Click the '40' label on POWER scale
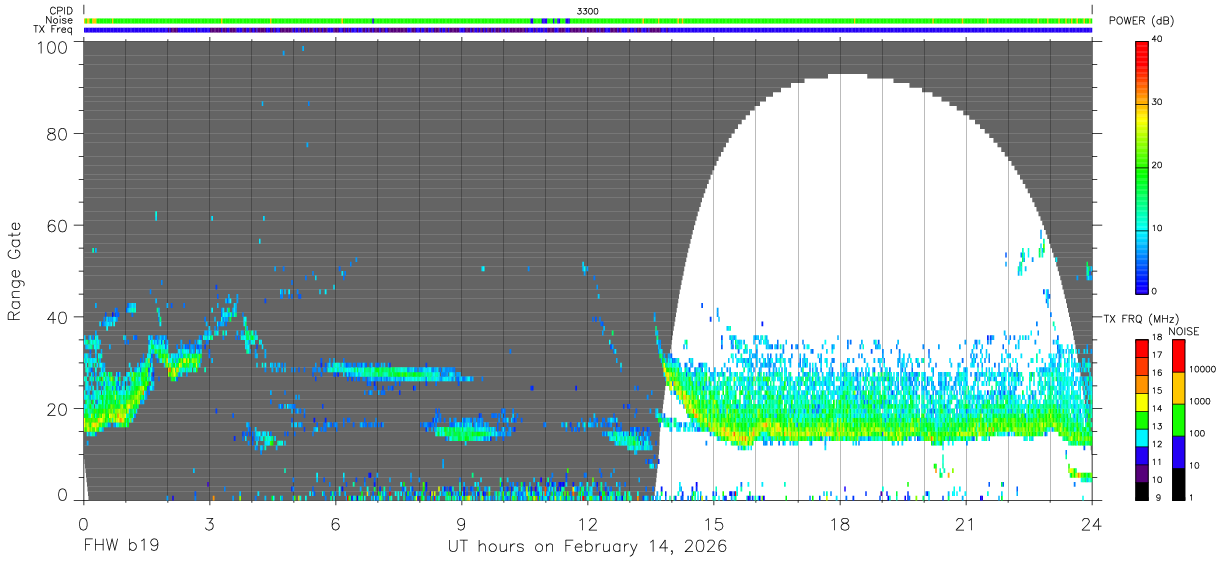Screen dimensions: 1228x567 tap(1158, 40)
